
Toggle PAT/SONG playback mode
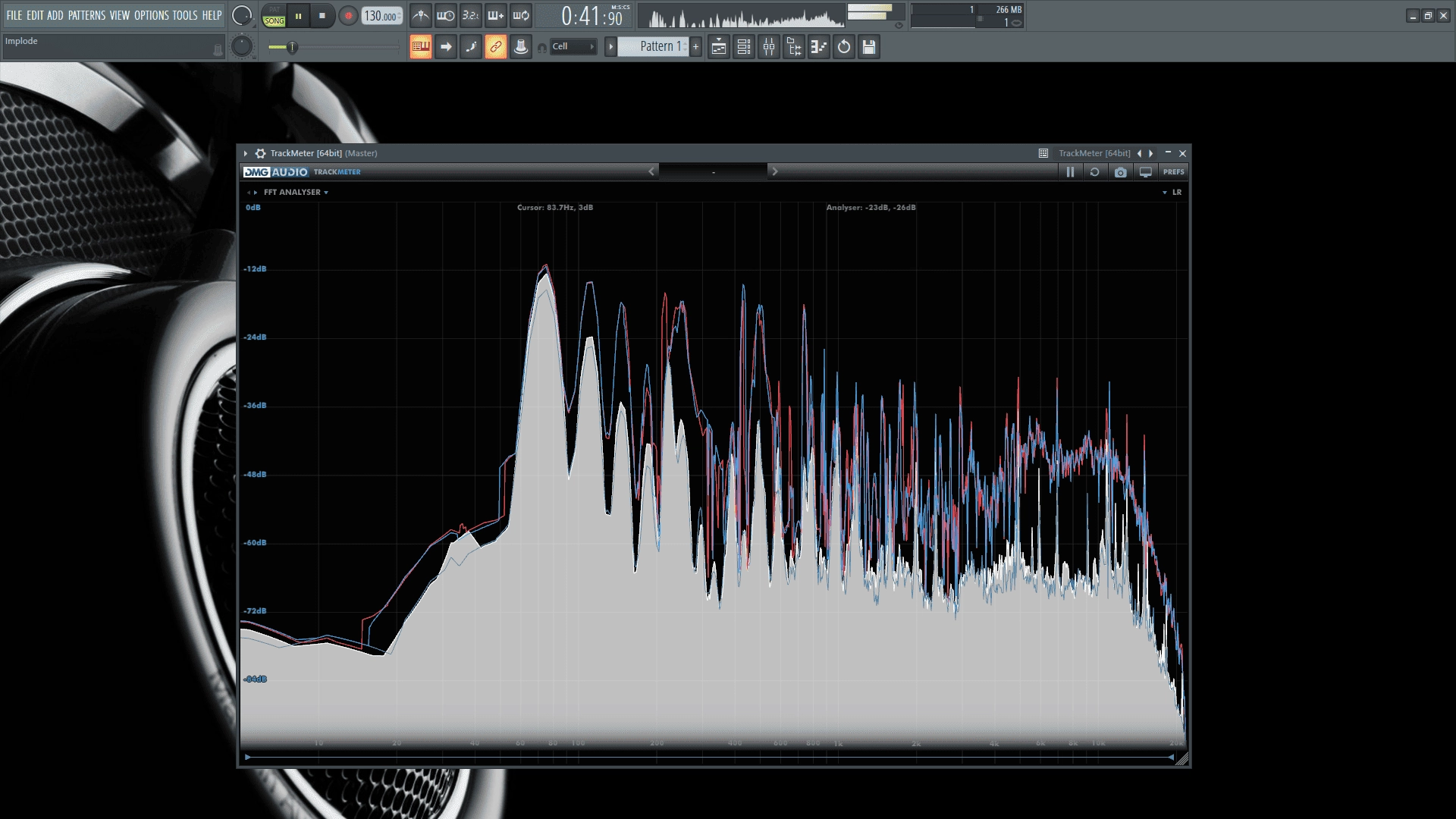(274, 16)
